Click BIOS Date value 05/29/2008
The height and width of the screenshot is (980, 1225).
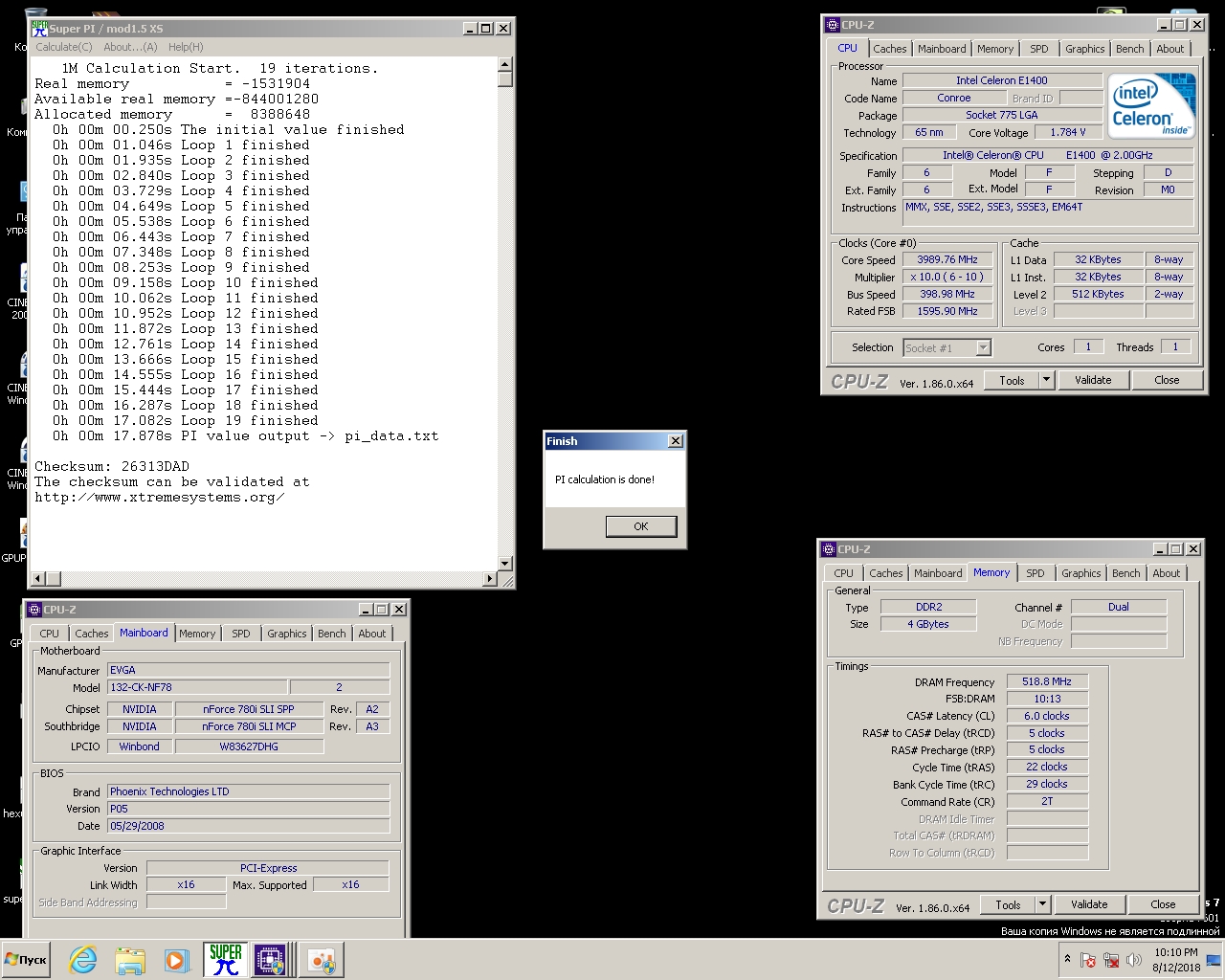pos(248,826)
